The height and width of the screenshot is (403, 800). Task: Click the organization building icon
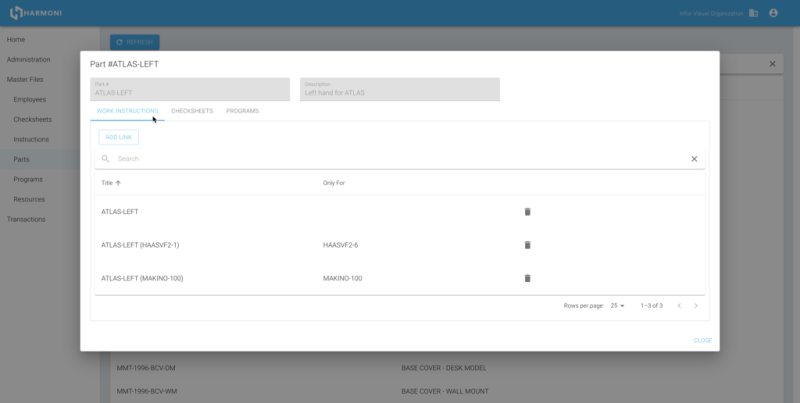click(753, 13)
